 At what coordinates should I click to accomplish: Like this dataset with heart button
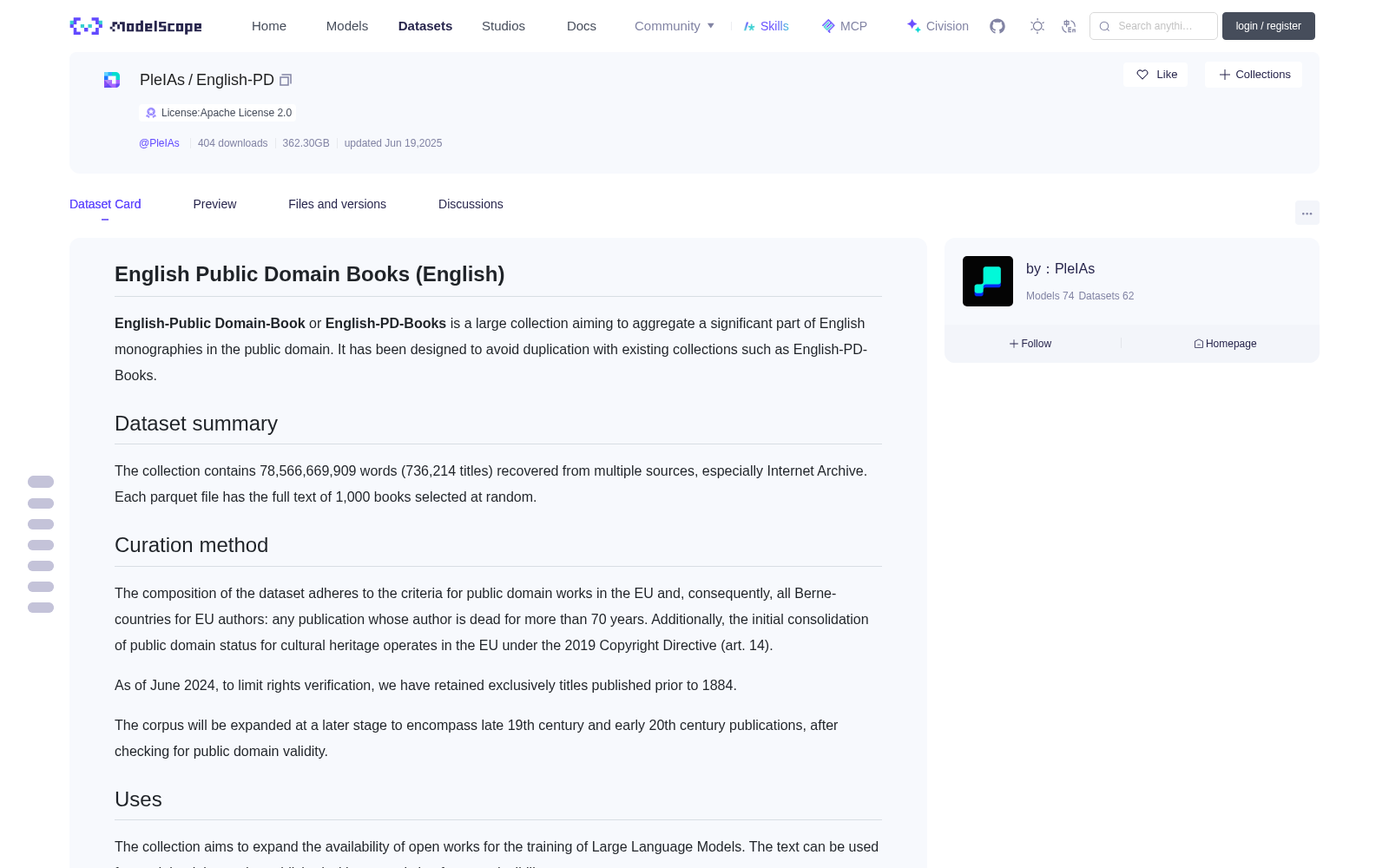(1155, 75)
